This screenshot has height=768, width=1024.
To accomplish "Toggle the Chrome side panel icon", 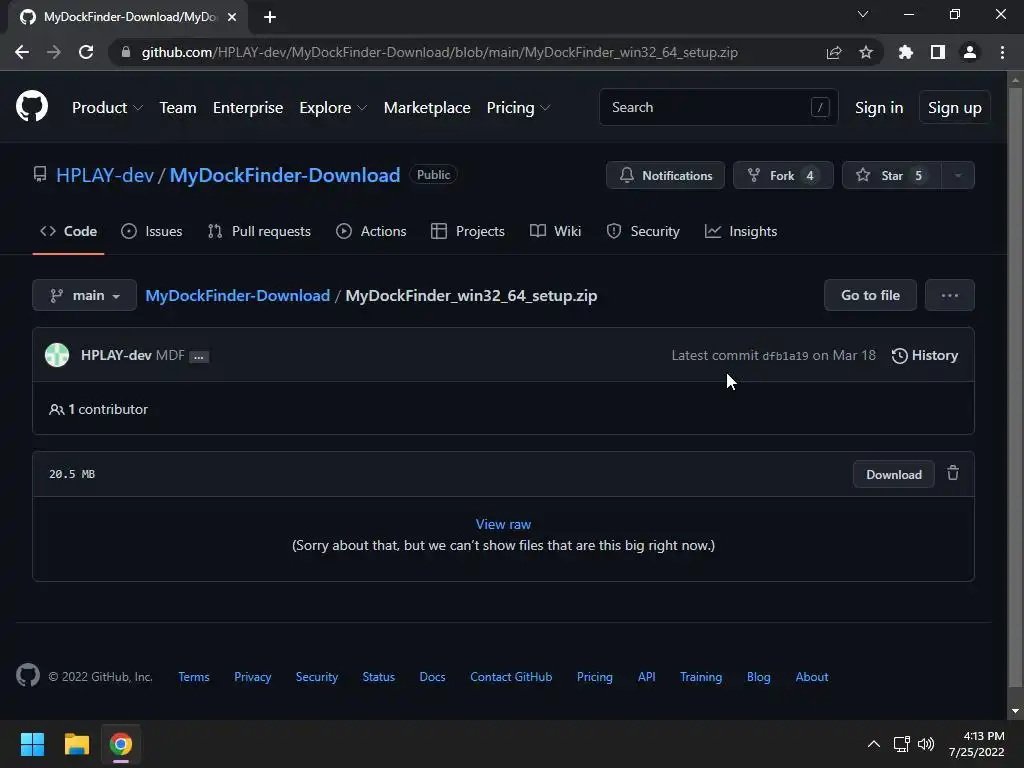I will pos(938,52).
